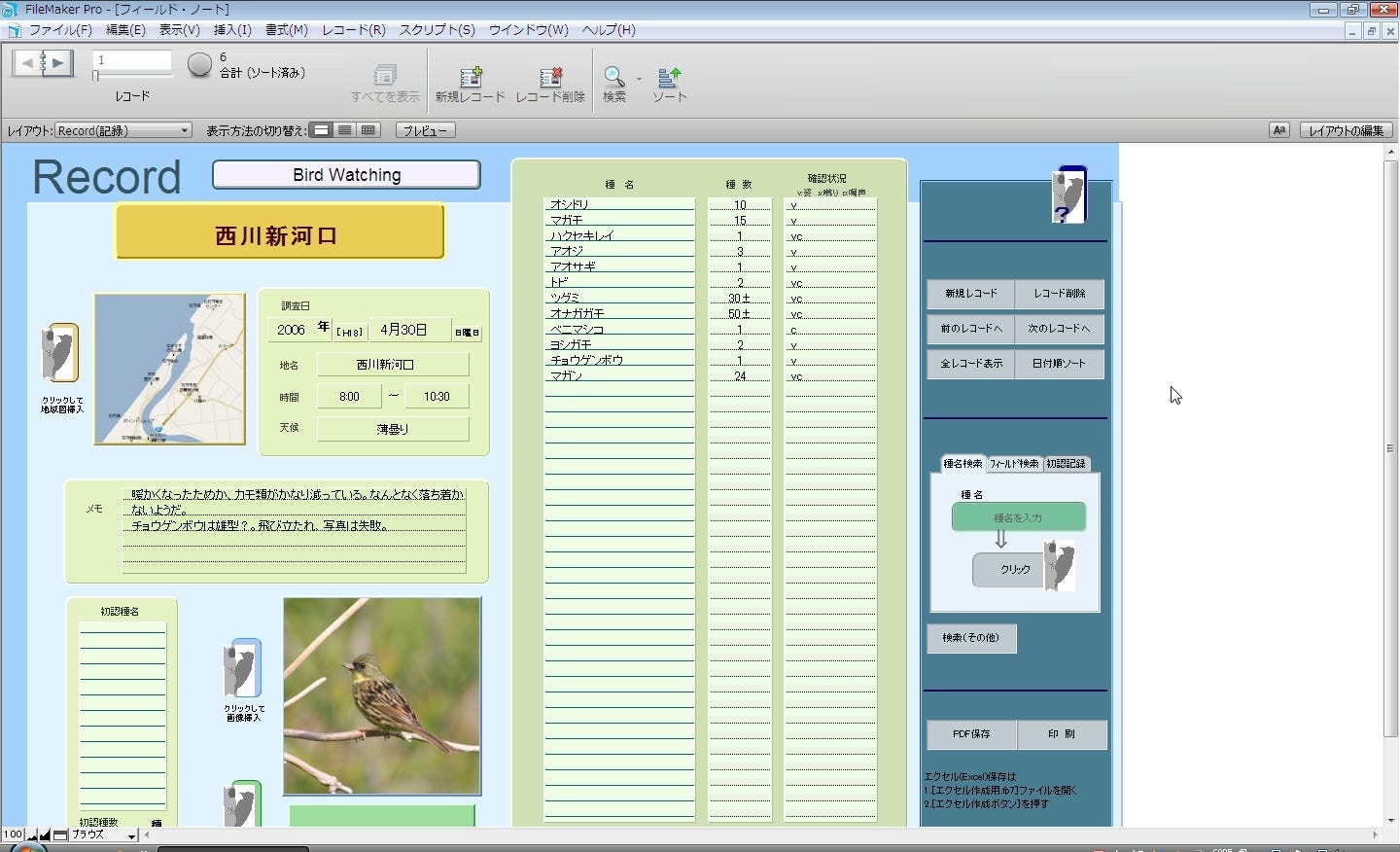1400x852 pixels.
Task: Go to previous record with book arrow
Action: click(x=27, y=63)
